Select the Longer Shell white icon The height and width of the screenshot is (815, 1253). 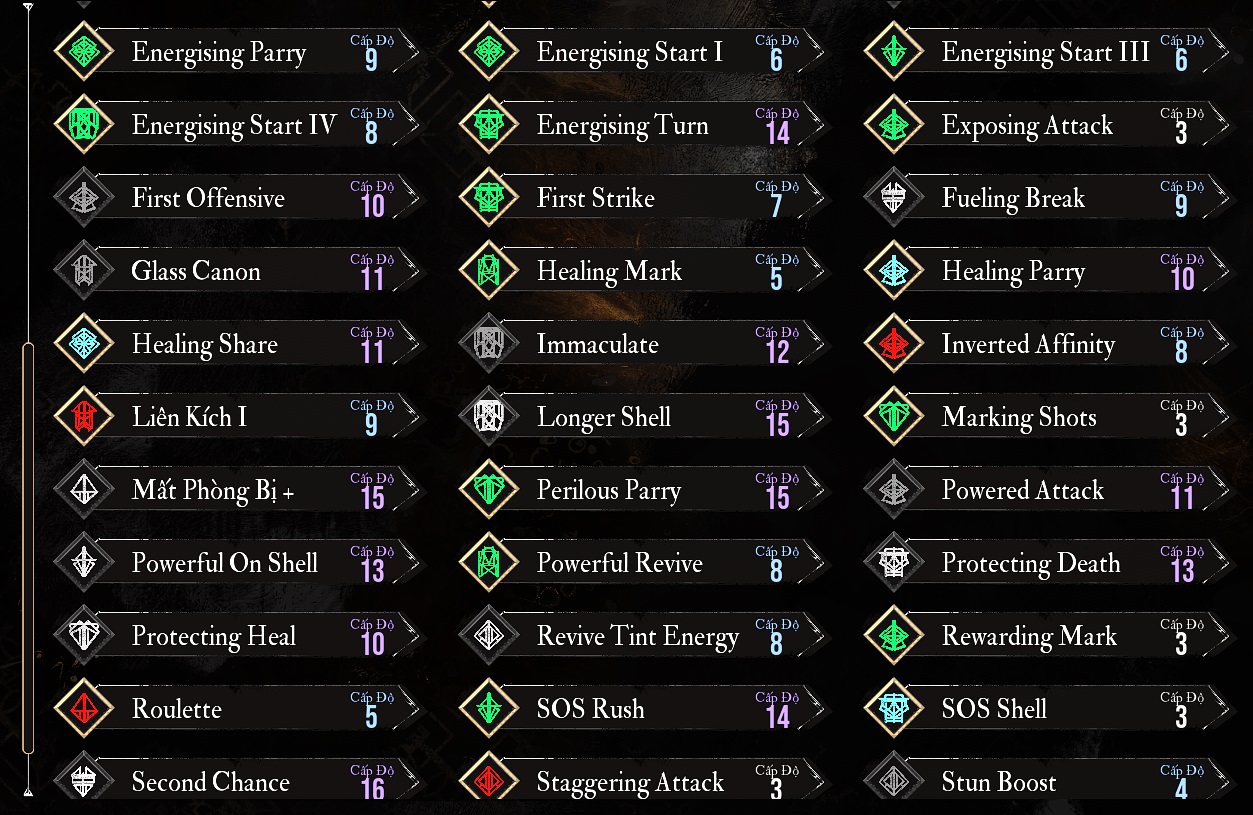[489, 417]
